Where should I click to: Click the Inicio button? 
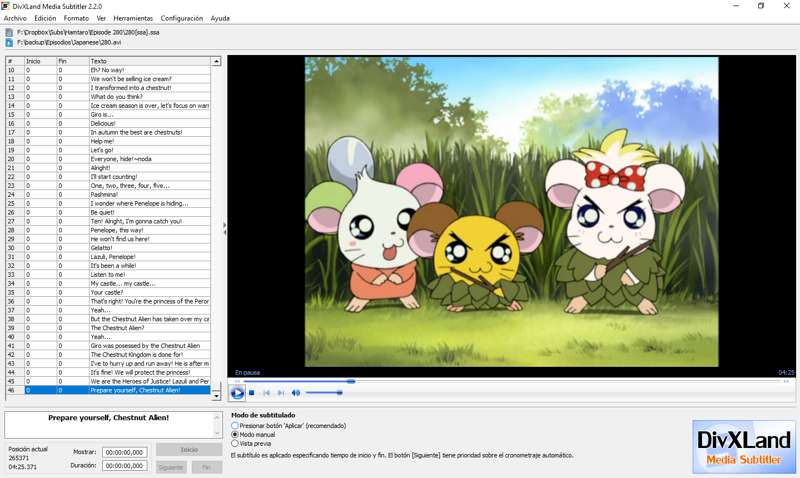(x=189, y=450)
